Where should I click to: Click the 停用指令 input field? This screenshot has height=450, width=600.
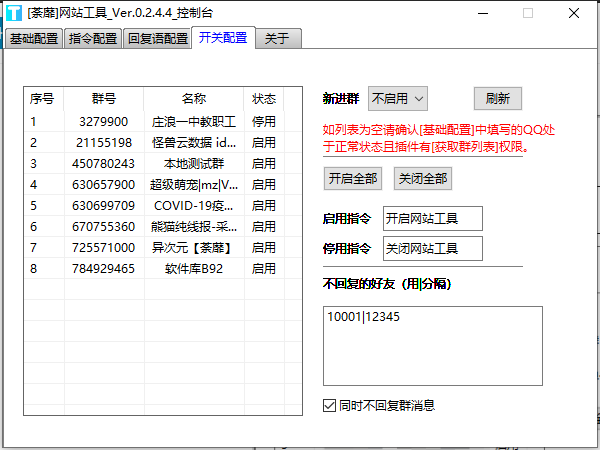coord(432,248)
